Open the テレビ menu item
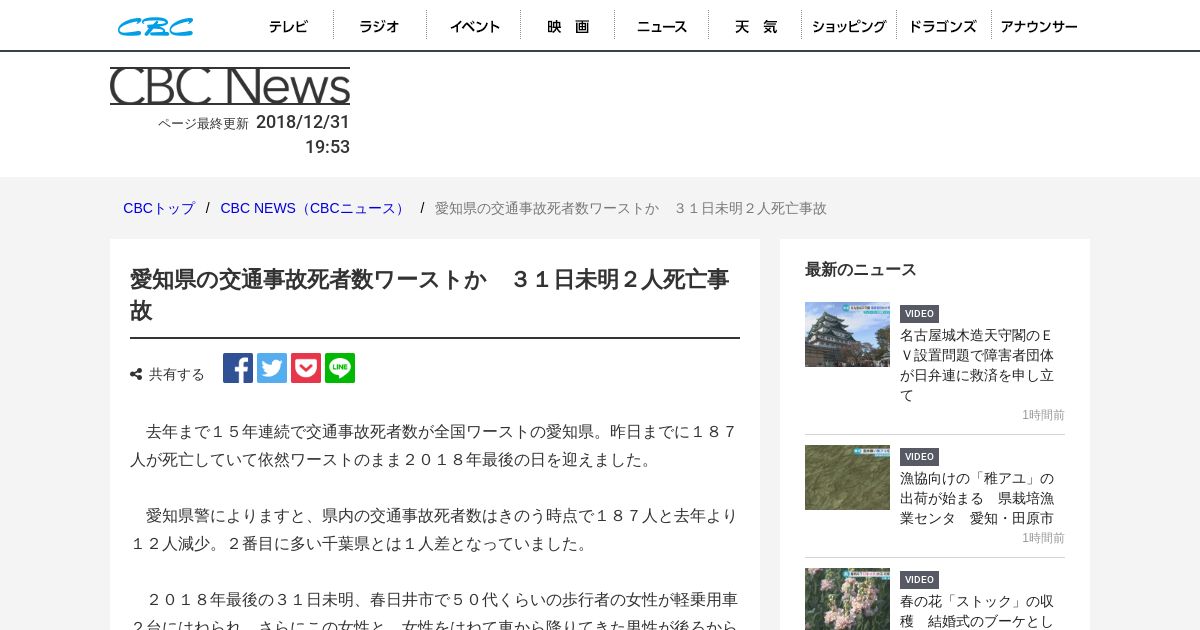Screen dimensions: 1200x630 pos(288,26)
